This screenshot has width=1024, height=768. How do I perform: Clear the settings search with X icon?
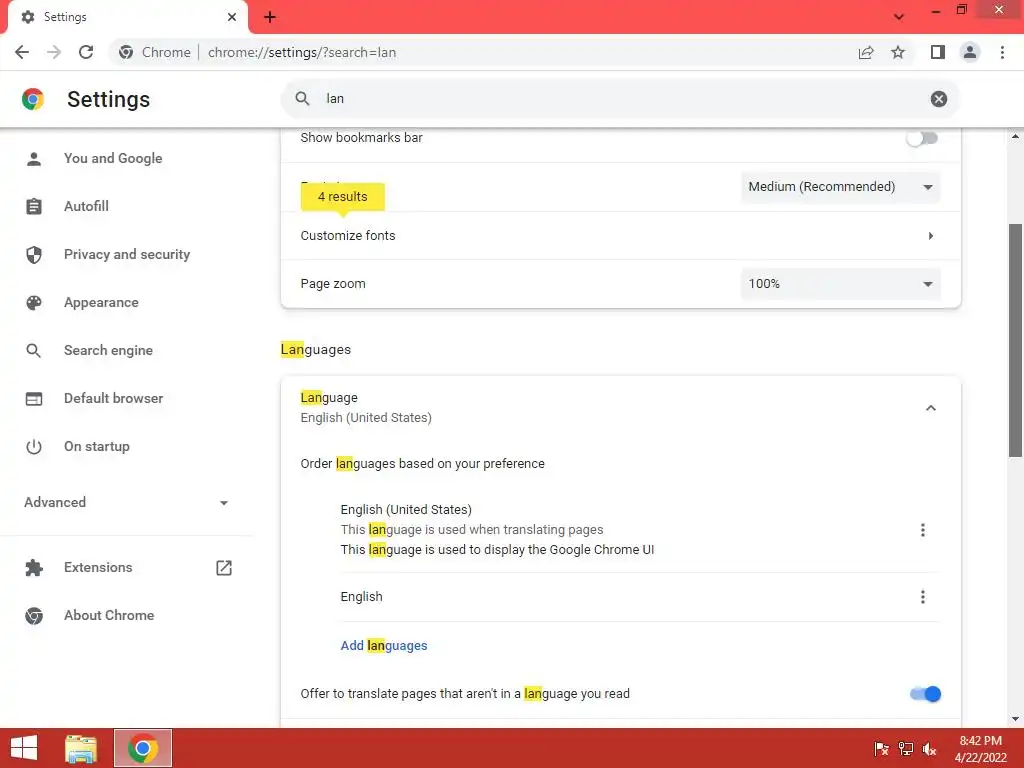tap(938, 99)
